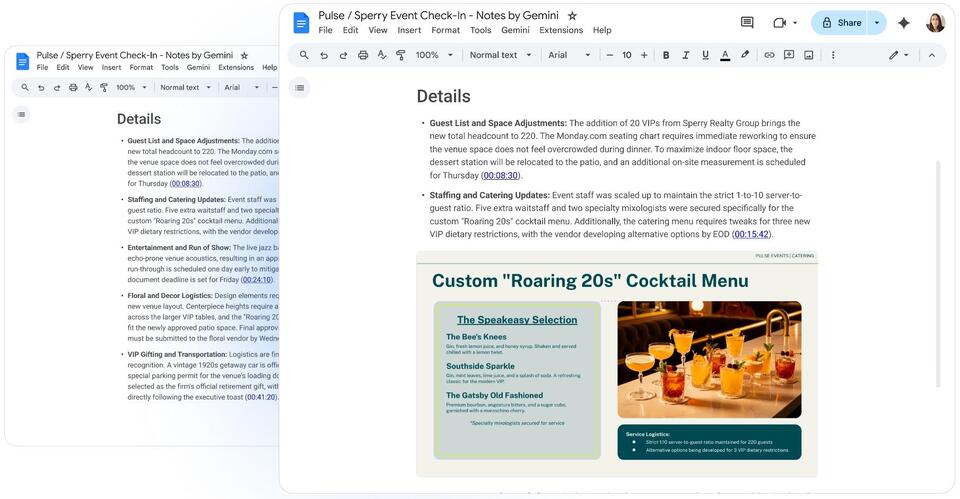Open the Gemini menu in front window
960x499 pixels.
tap(516, 30)
